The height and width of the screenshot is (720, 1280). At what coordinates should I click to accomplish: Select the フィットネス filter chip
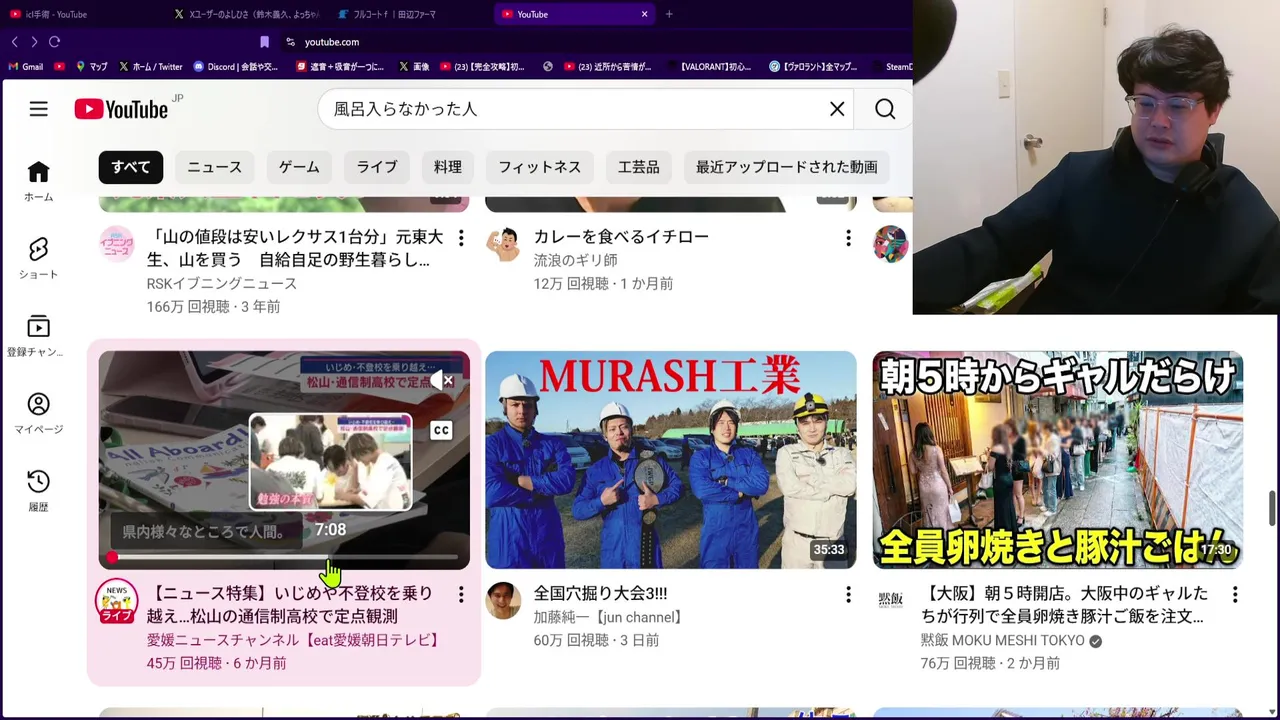(540, 167)
